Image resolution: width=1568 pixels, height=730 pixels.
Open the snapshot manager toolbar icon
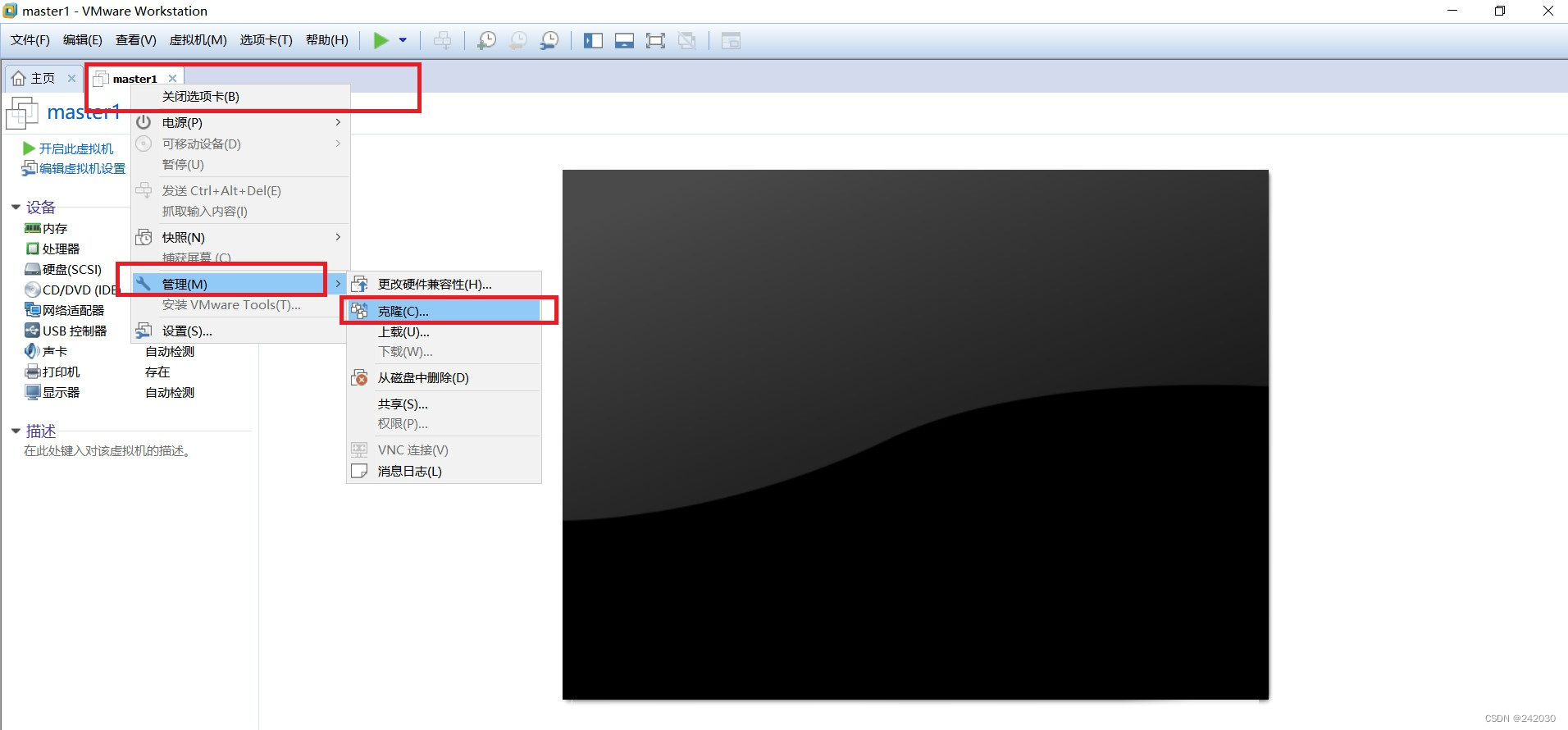pyautogui.click(x=549, y=40)
